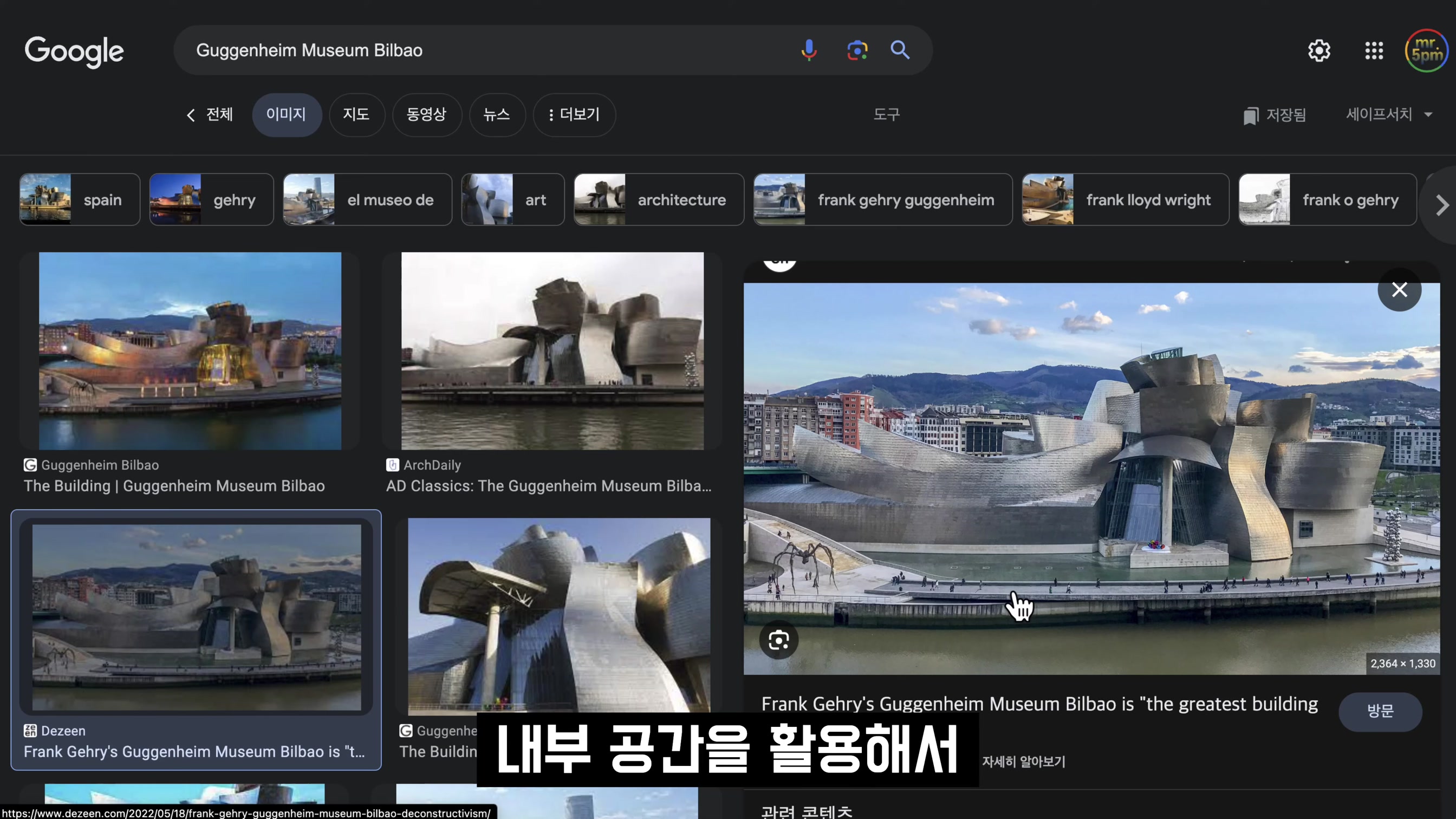Open the ArchDaily museum thumbnail
The height and width of the screenshot is (819, 1456).
(x=552, y=351)
